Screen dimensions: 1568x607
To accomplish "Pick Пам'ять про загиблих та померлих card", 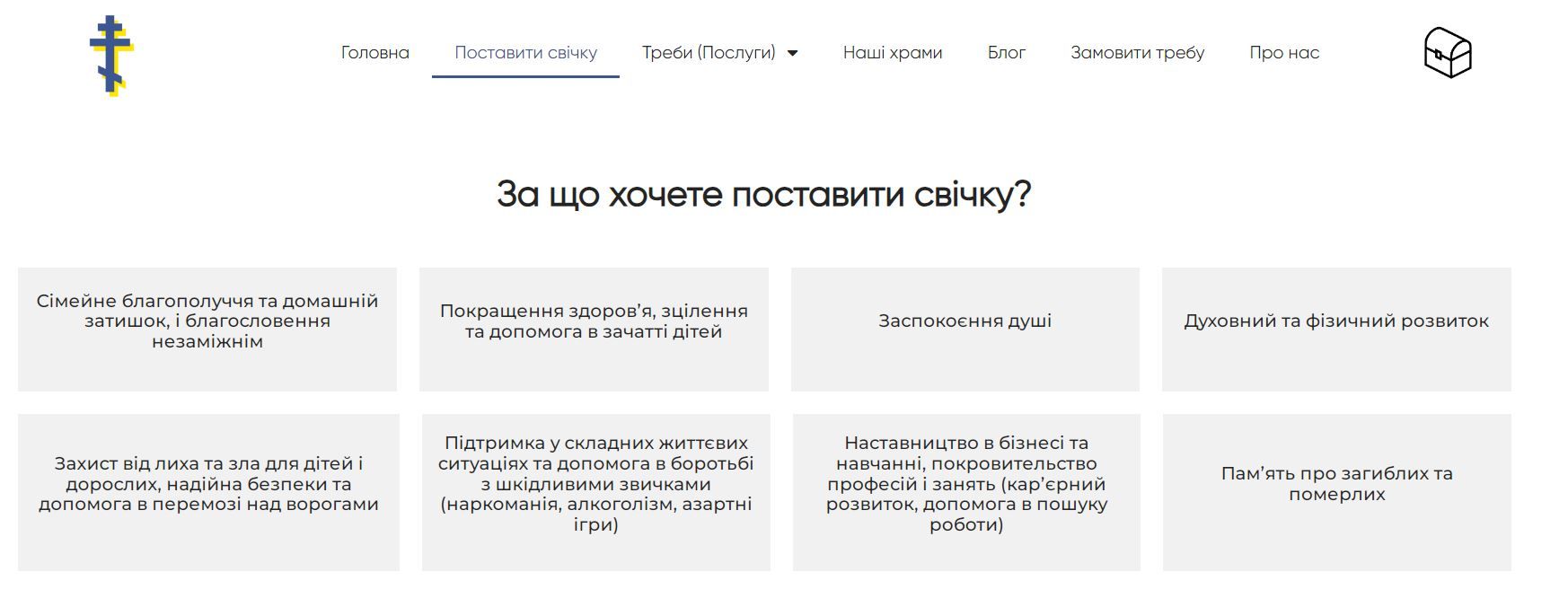I will [x=1336, y=492].
